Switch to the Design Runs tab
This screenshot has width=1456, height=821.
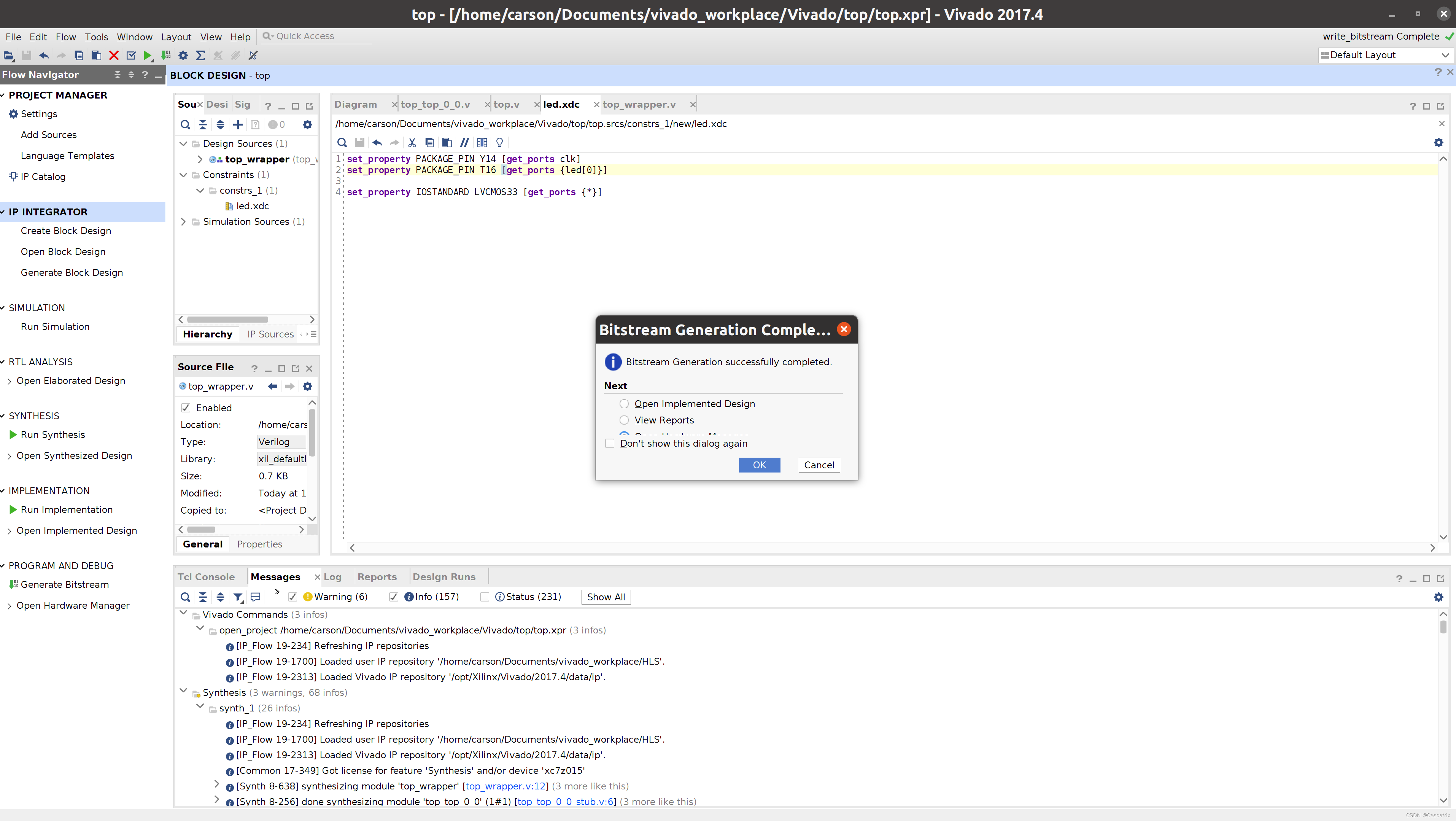(x=443, y=576)
